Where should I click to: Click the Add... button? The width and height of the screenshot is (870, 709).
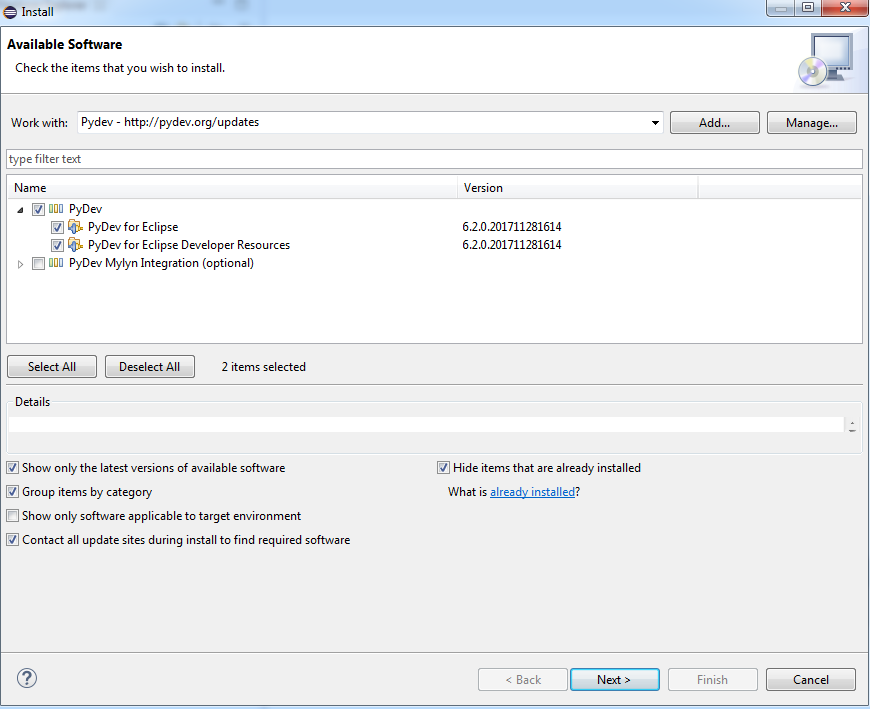(715, 123)
